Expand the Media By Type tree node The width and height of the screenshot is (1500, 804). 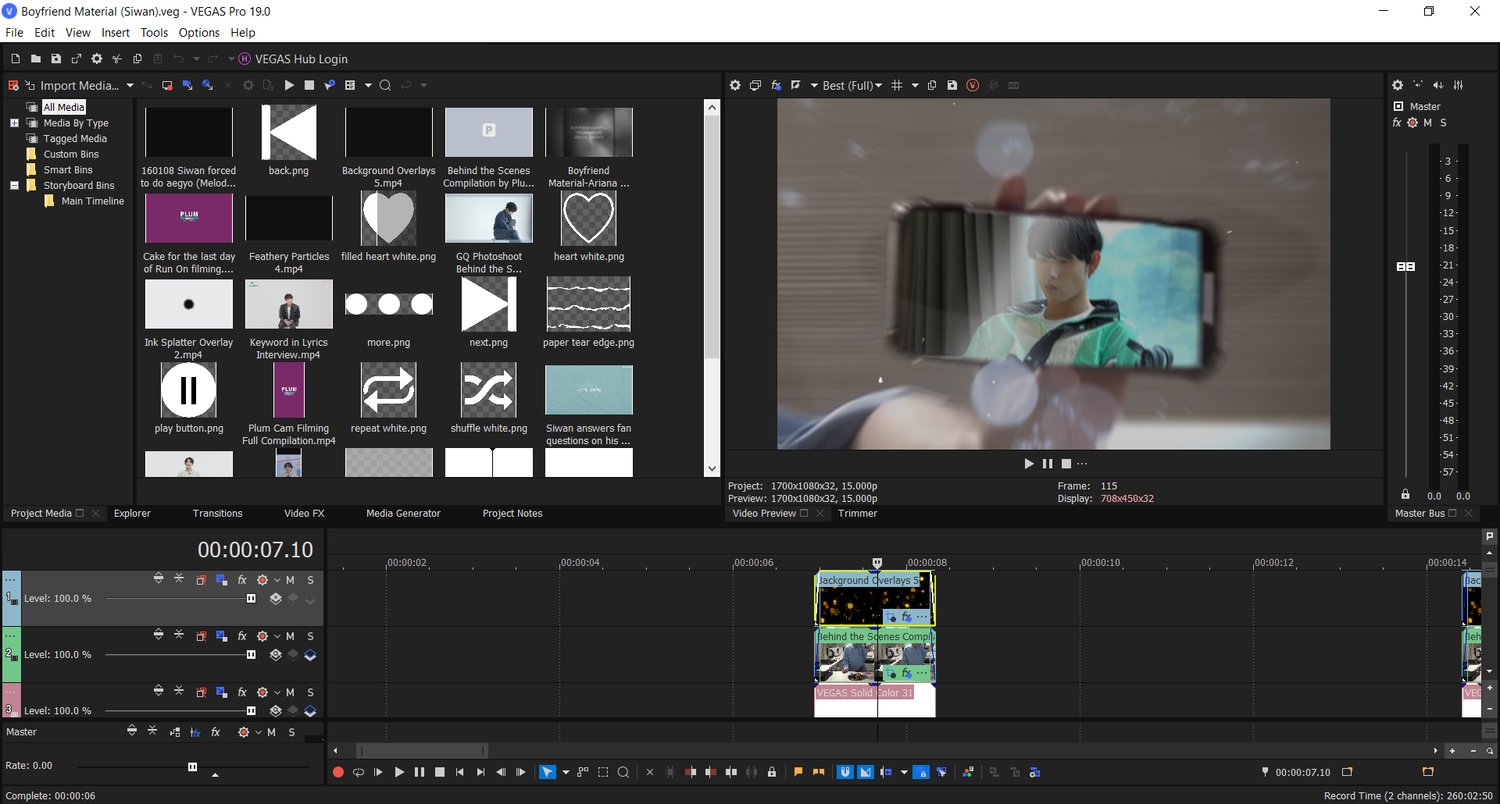[15, 123]
